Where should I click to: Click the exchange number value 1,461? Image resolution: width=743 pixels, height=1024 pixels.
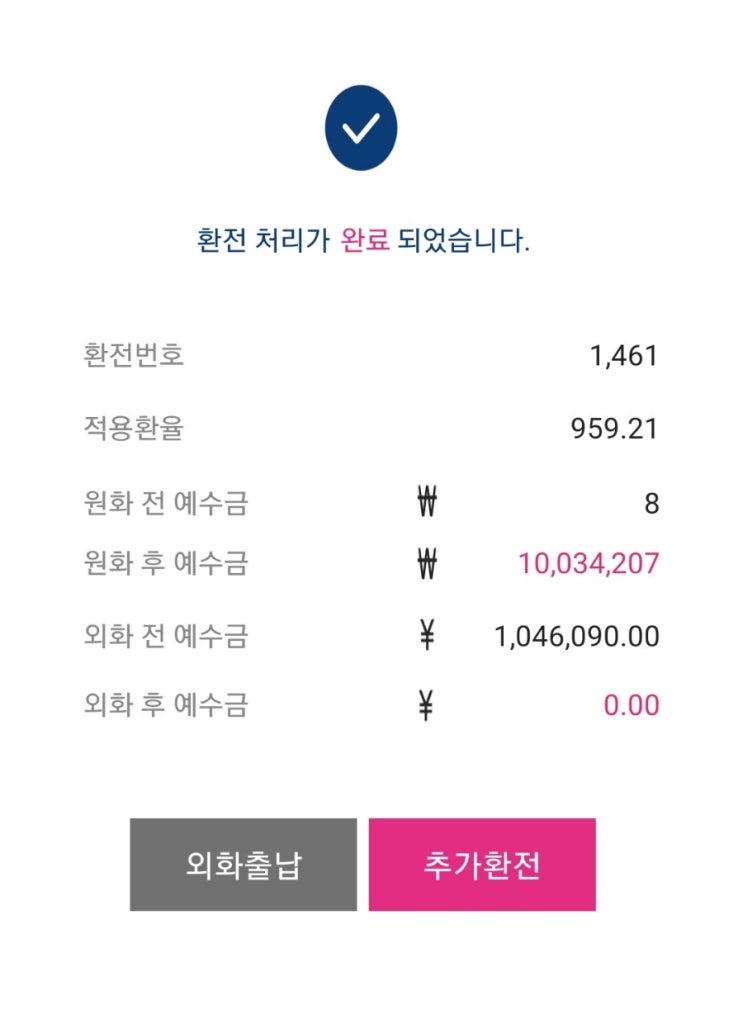click(x=624, y=356)
